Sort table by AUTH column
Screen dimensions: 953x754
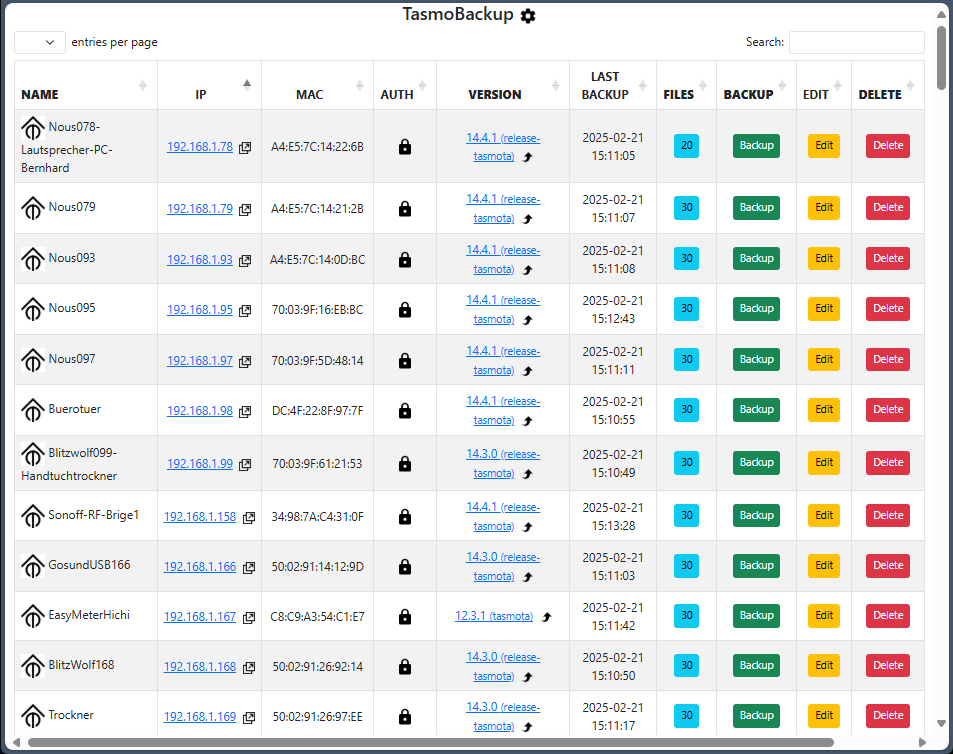[405, 85]
